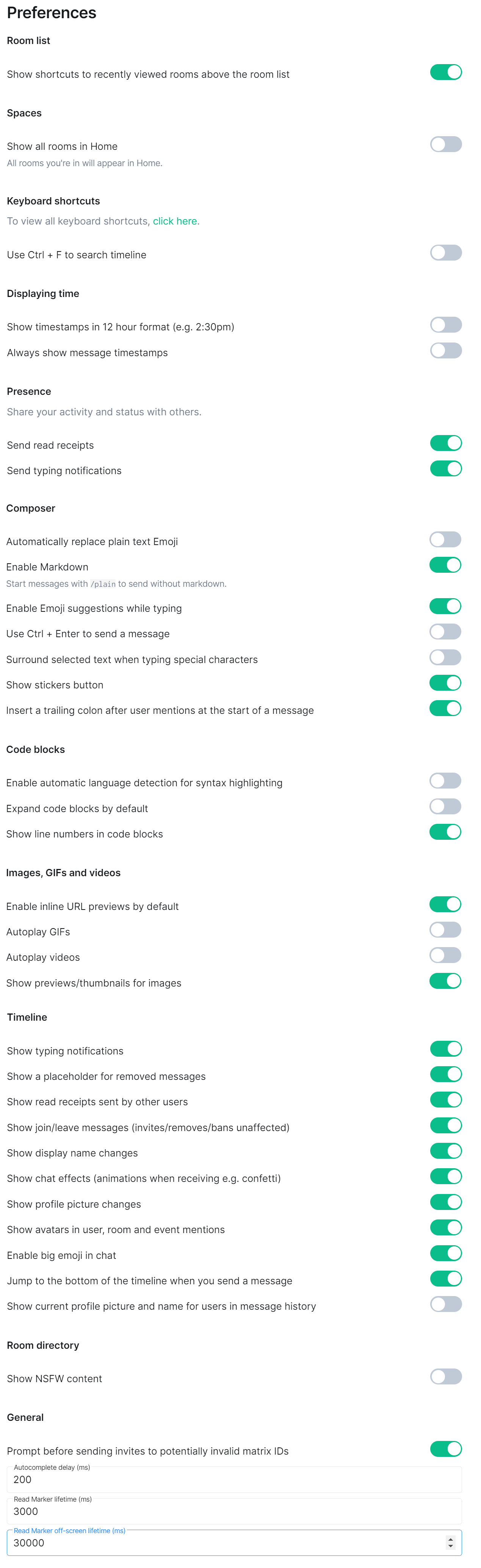Enable Show NSFW content
The image size is (481, 1568).
446,1377
